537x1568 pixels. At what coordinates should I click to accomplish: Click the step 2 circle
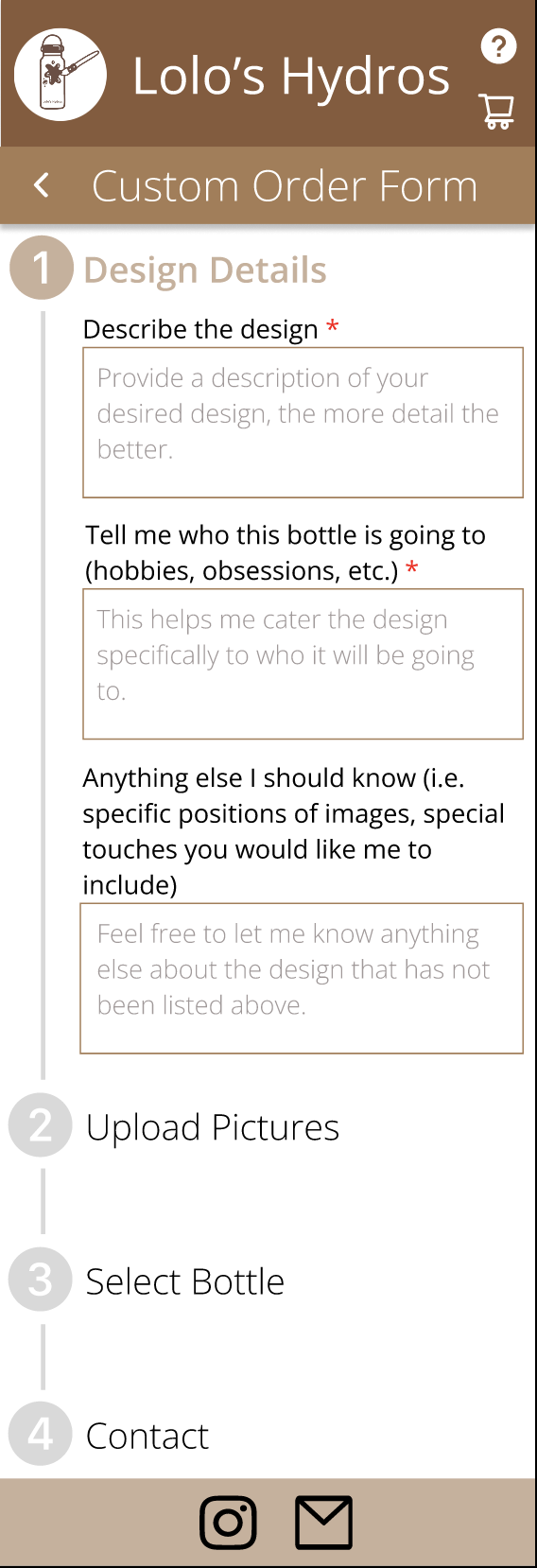[41, 1125]
